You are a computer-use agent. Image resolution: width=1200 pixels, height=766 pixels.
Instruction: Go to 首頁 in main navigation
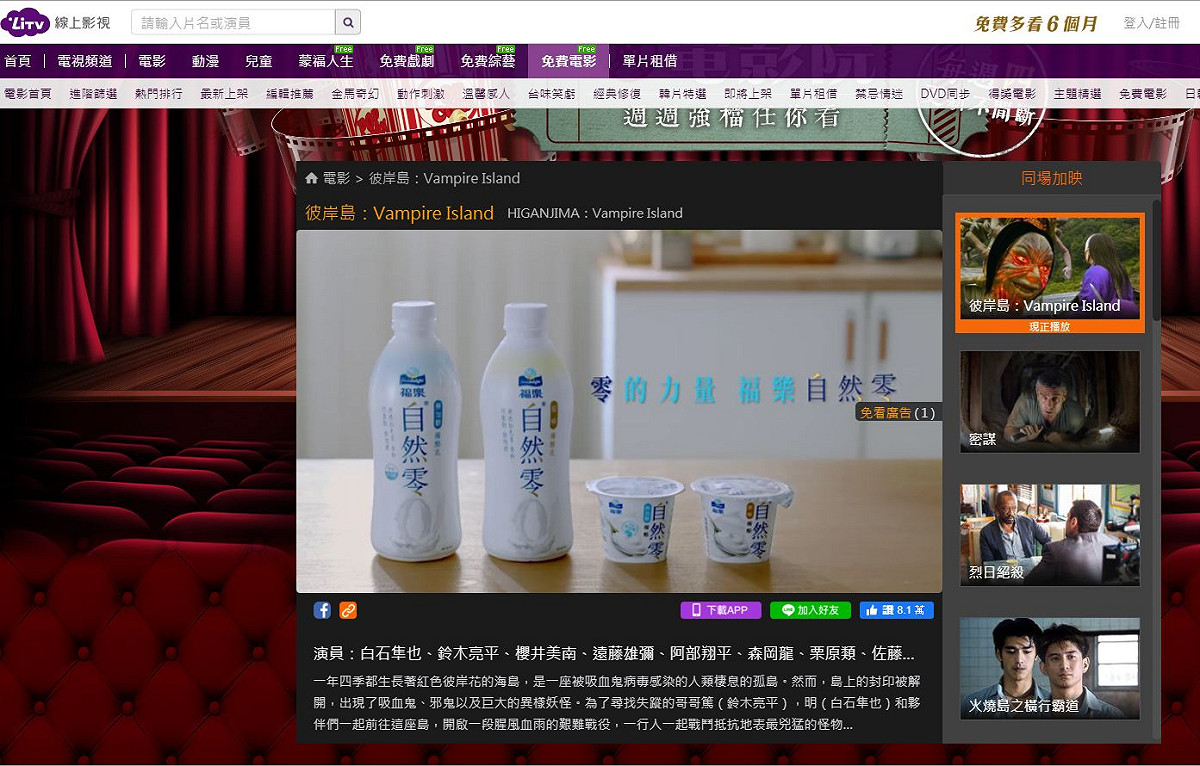(x=18, y=61)
